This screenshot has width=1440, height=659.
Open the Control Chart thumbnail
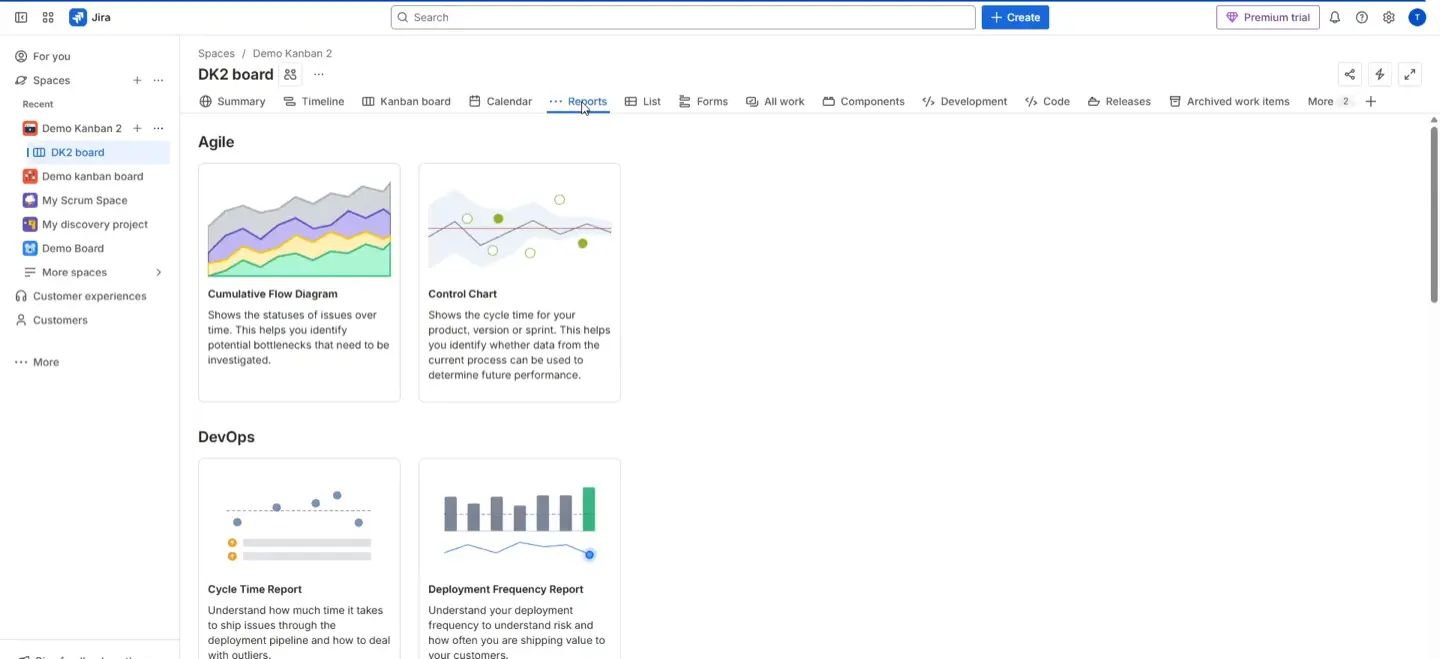point(519,228)
